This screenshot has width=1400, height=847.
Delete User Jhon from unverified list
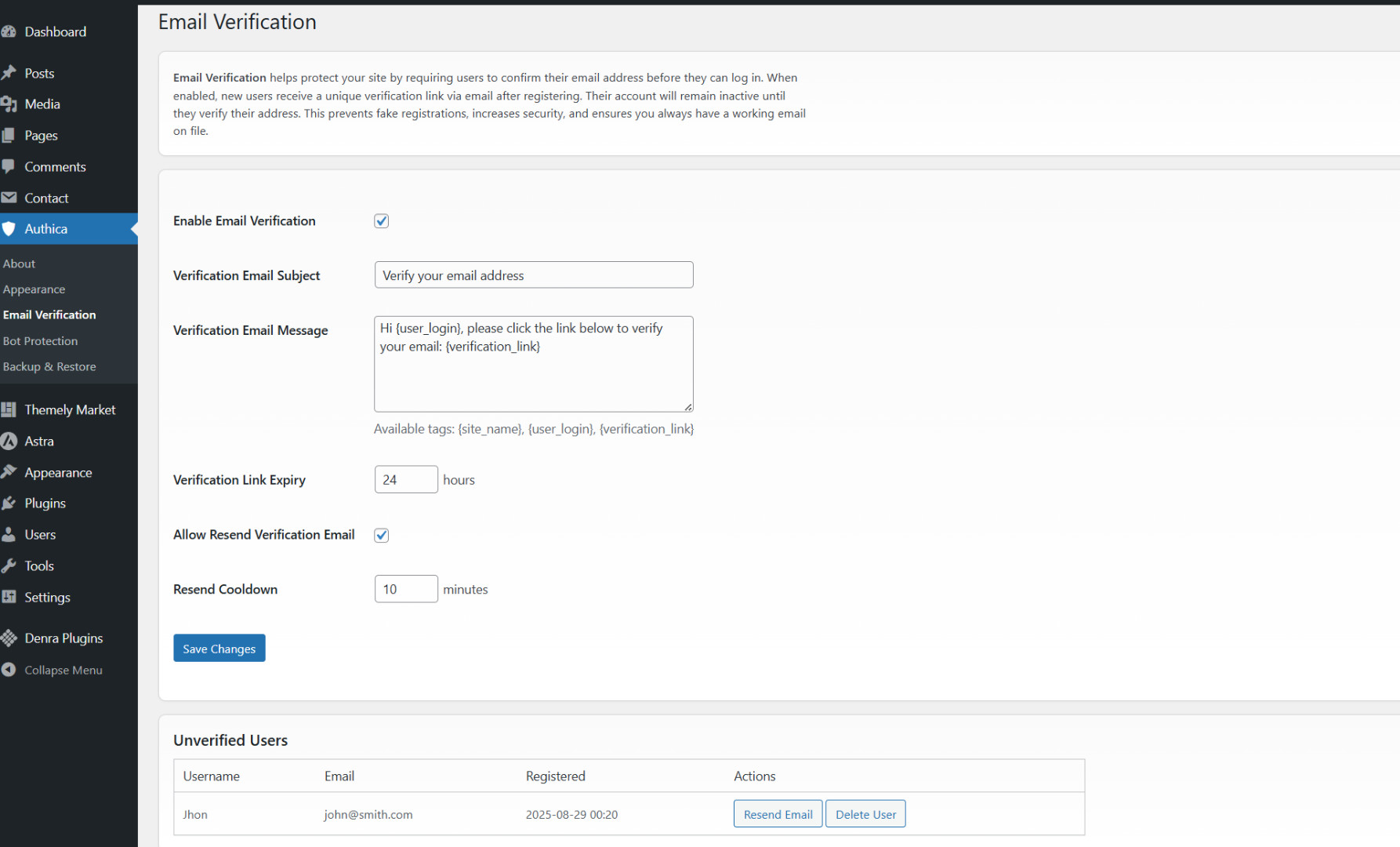(x=865, y=814)
